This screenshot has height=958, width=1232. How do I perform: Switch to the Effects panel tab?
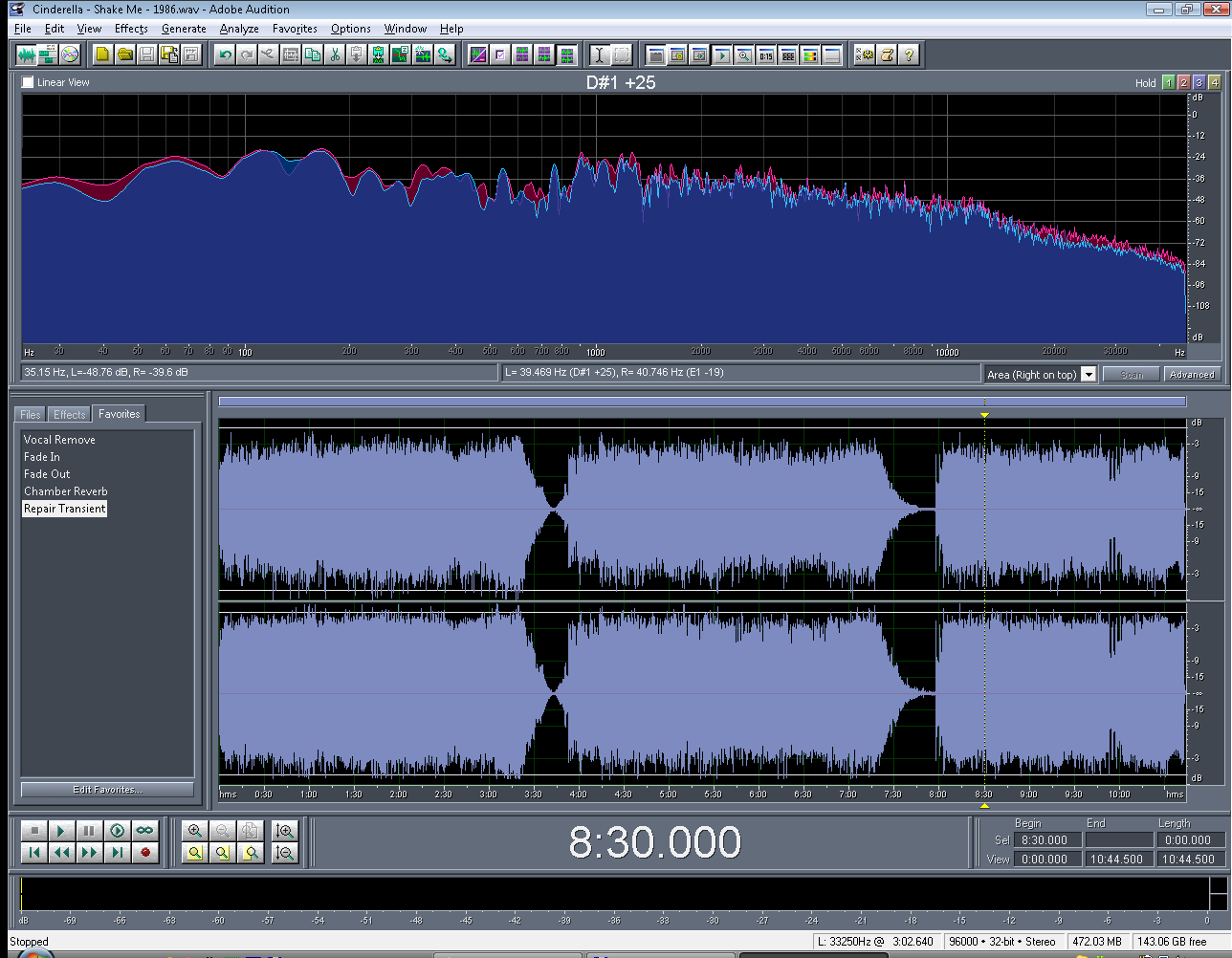pos(70,414)
